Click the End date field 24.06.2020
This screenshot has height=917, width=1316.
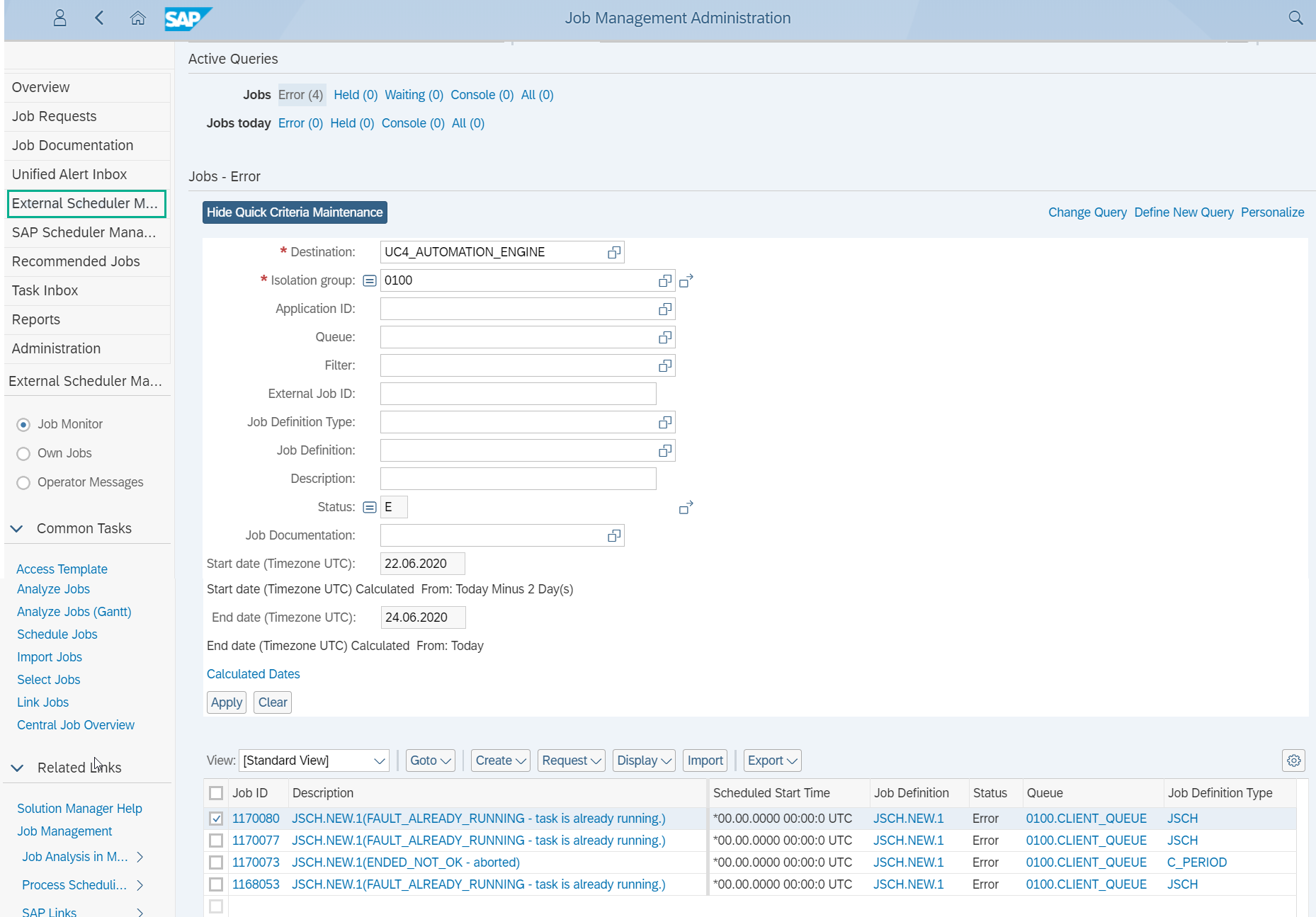pyautogui.click(x=424, y=617)
